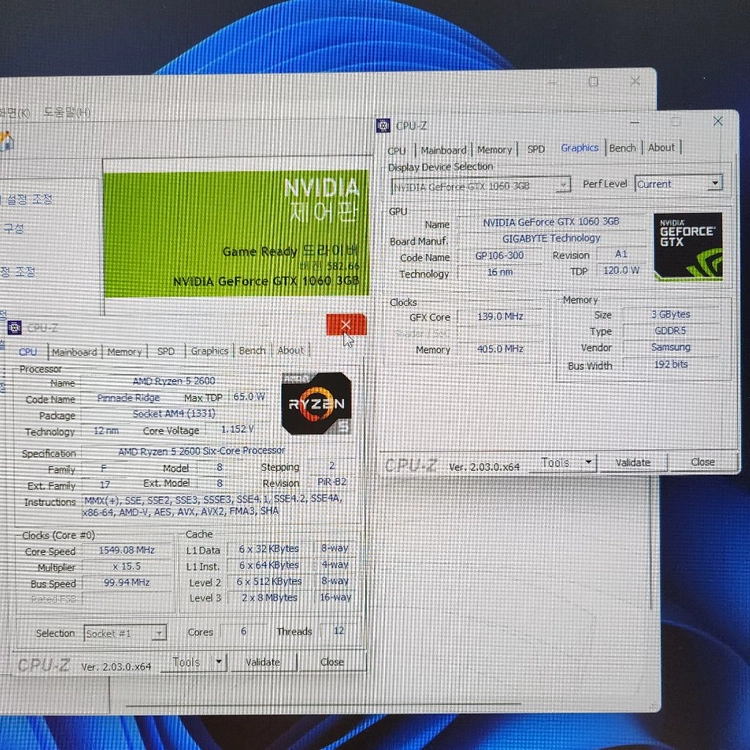750x750 pixels.
Task: Click GFX Core 139.0 MHz value
Action: point(500,316)
